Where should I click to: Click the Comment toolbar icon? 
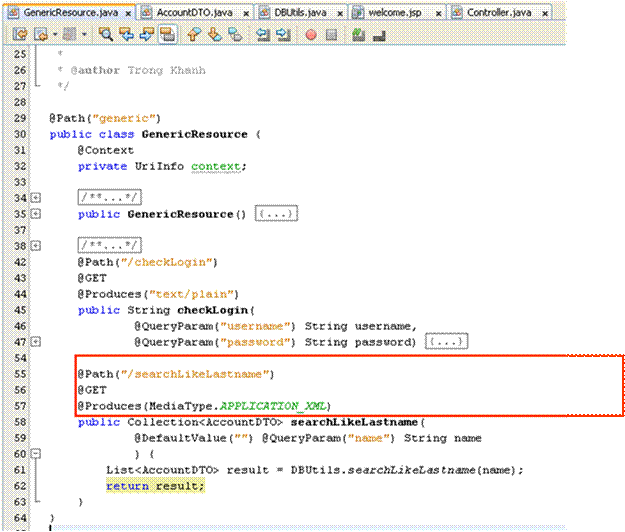click(358, 35)
